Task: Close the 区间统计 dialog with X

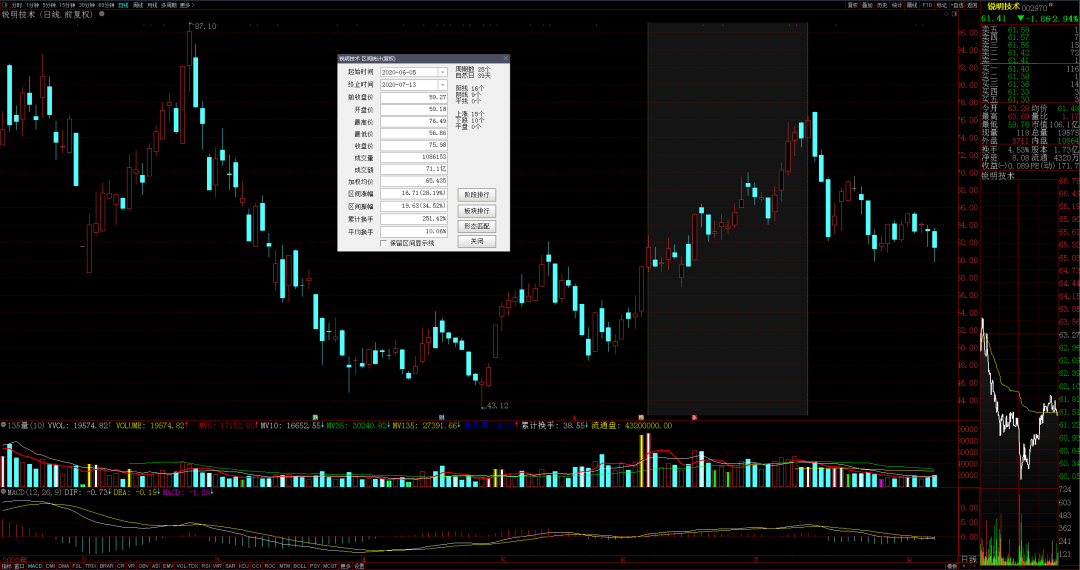Action: tap(506, 59)
